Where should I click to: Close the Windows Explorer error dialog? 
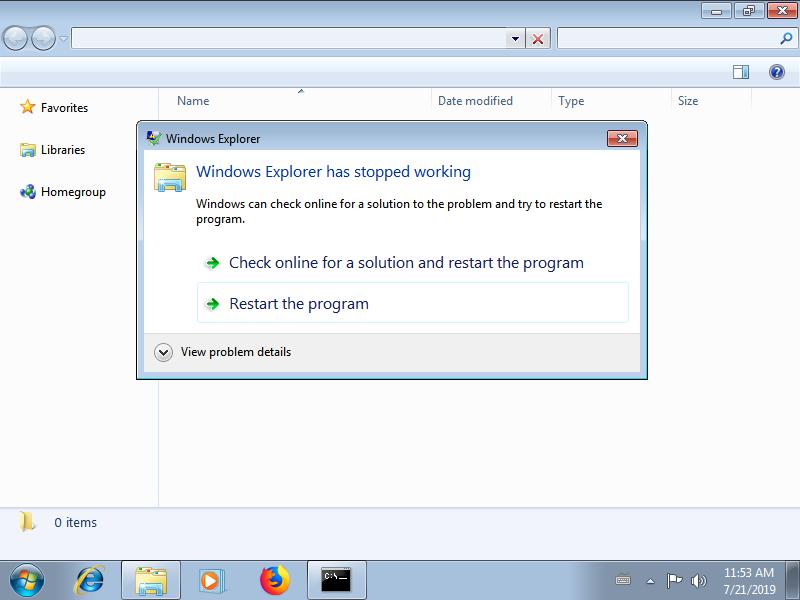[622, 138]
